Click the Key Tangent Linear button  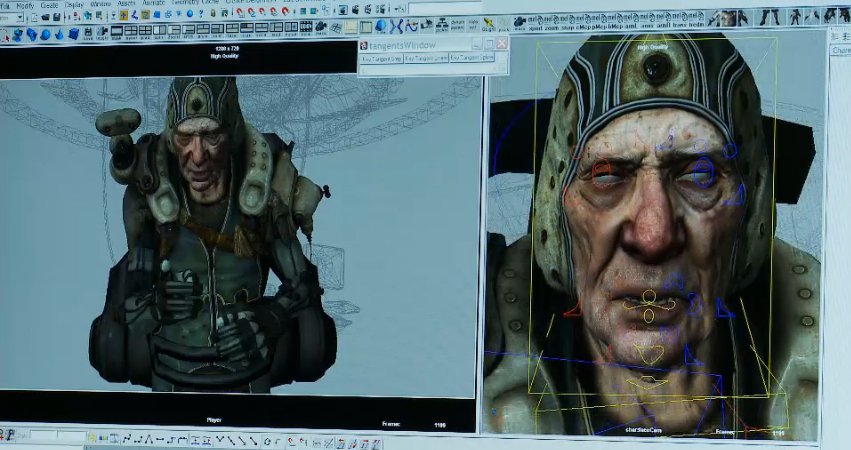(426, 58)
